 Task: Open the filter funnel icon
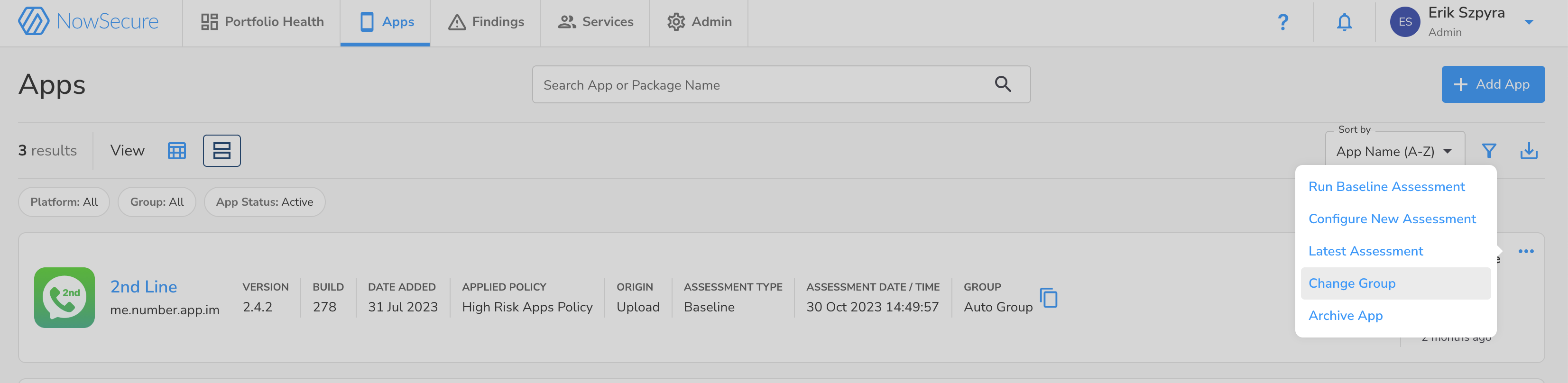pos(1489,151)
